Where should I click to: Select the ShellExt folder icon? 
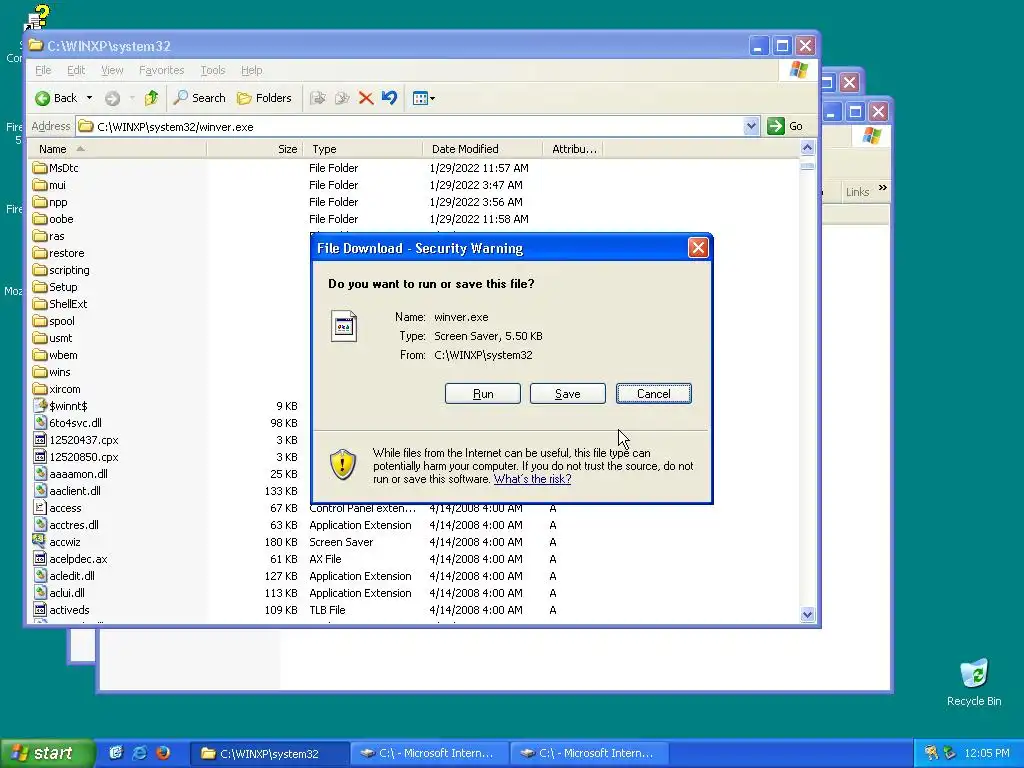(40, 304)
